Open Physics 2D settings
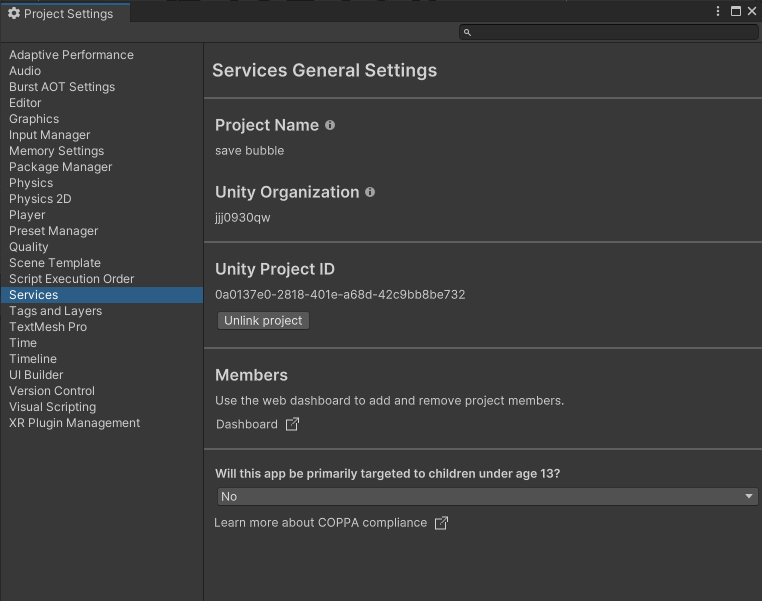 pos(40,199)
